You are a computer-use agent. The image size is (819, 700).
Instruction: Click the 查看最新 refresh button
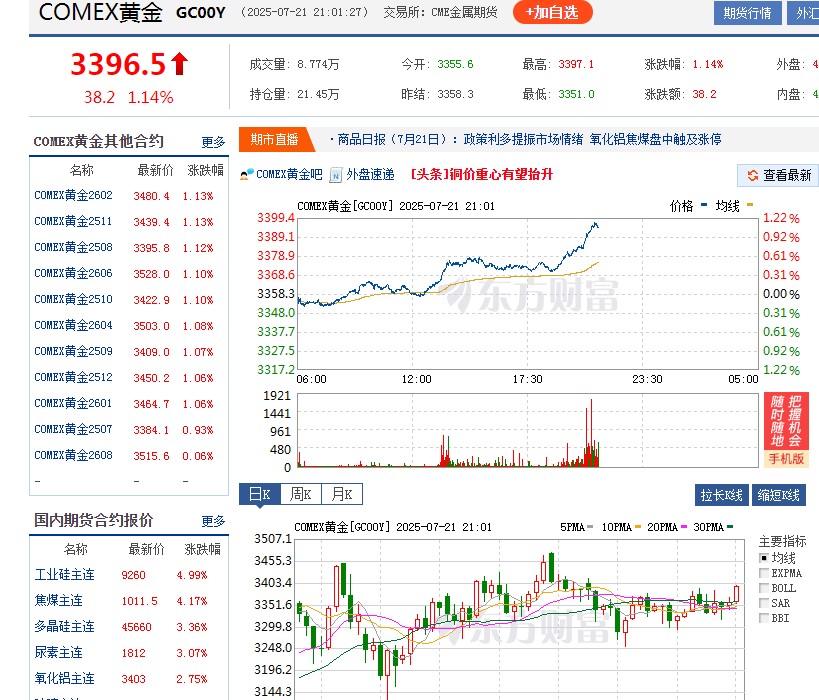point(778,176)
